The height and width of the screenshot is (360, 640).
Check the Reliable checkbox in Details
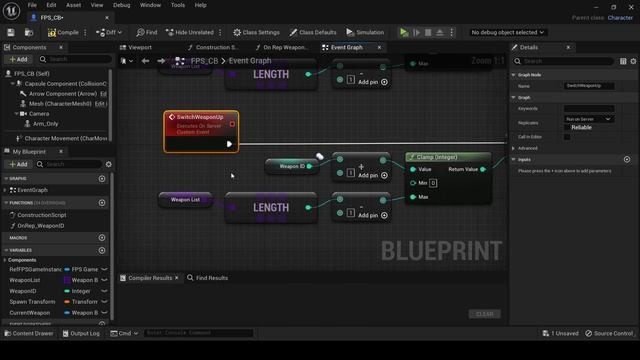click(567, 127)
